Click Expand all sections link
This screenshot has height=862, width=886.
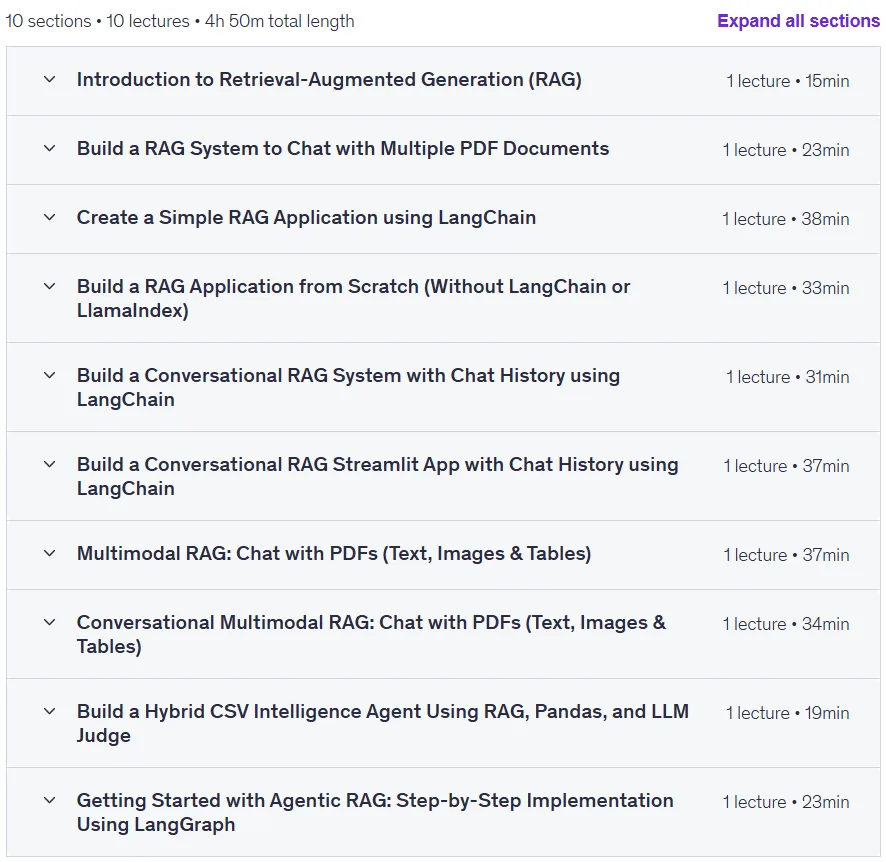click(x=798, y=21)
